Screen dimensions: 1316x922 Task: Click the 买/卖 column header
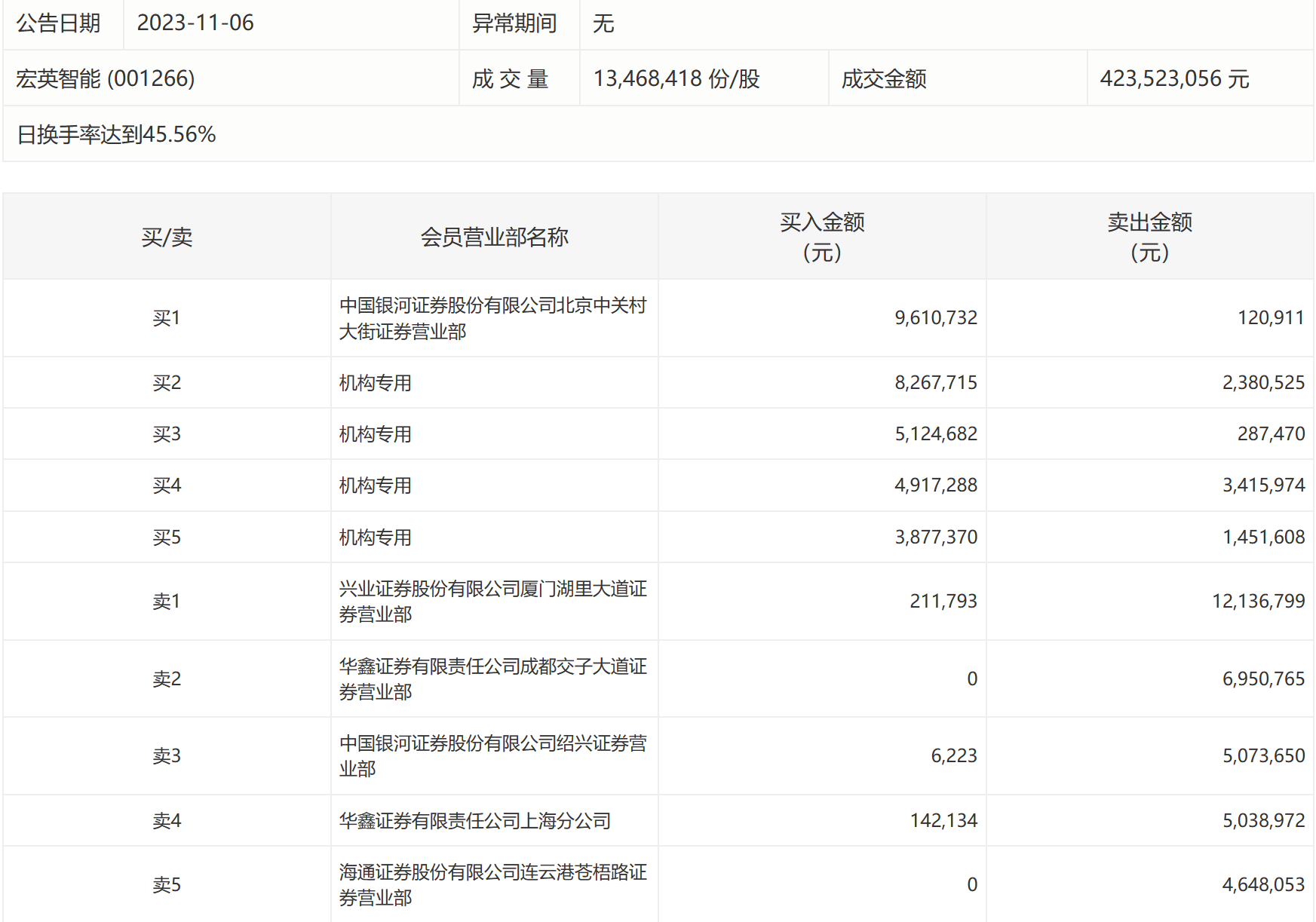pyautogui.click(x=167, y=237)
